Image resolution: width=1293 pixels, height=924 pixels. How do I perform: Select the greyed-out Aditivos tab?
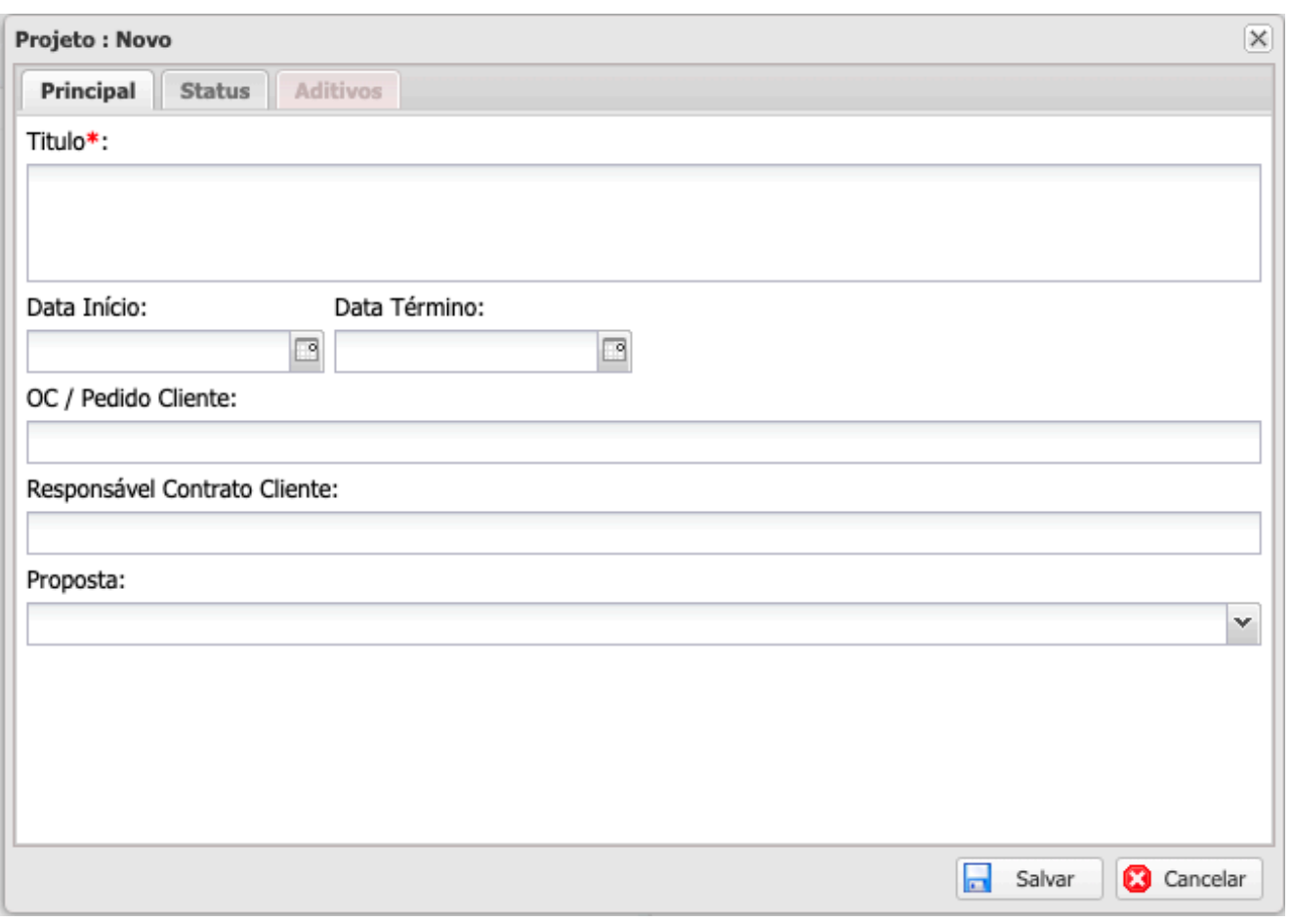pos(338,91)
